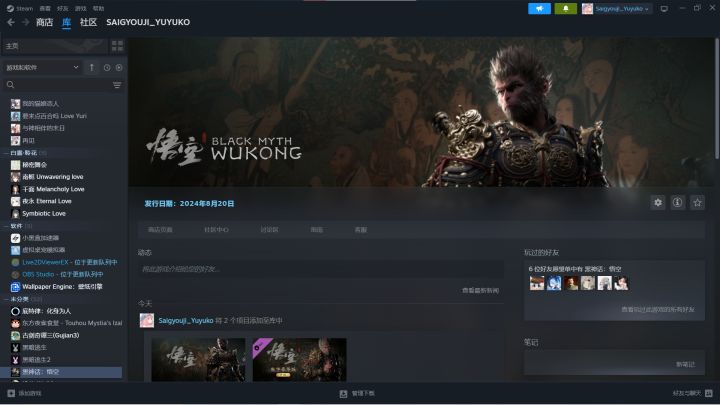720x405 pixels.
Task: Open the 指南 game link
Action: (317, 230)
